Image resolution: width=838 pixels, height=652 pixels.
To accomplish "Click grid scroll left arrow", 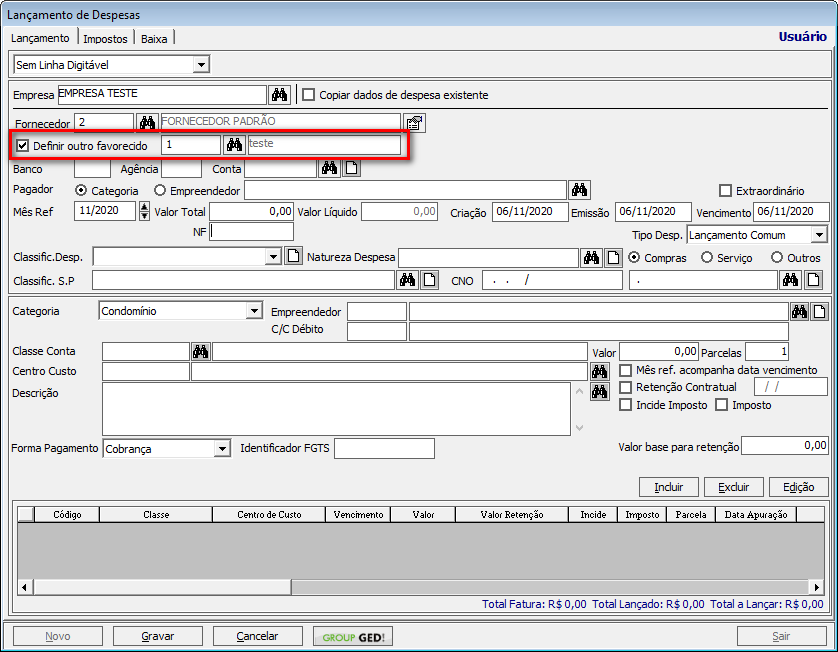I will 24,587.
